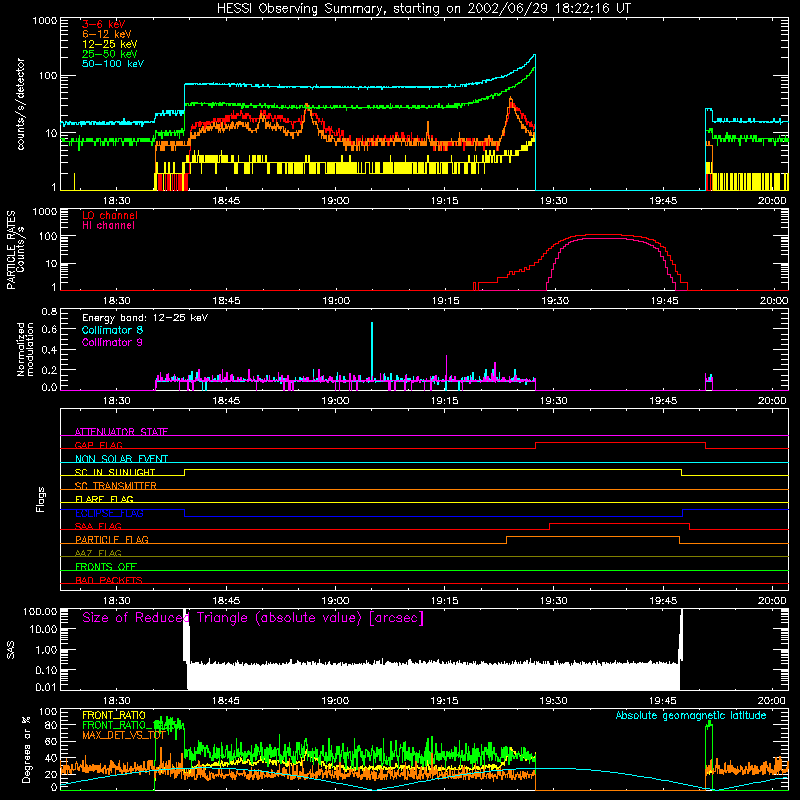Image resolution: width=800 pixels, height=800 pixels.
Task: Select the '50-100 keV' legend label
Action: [x=113, y=64]
